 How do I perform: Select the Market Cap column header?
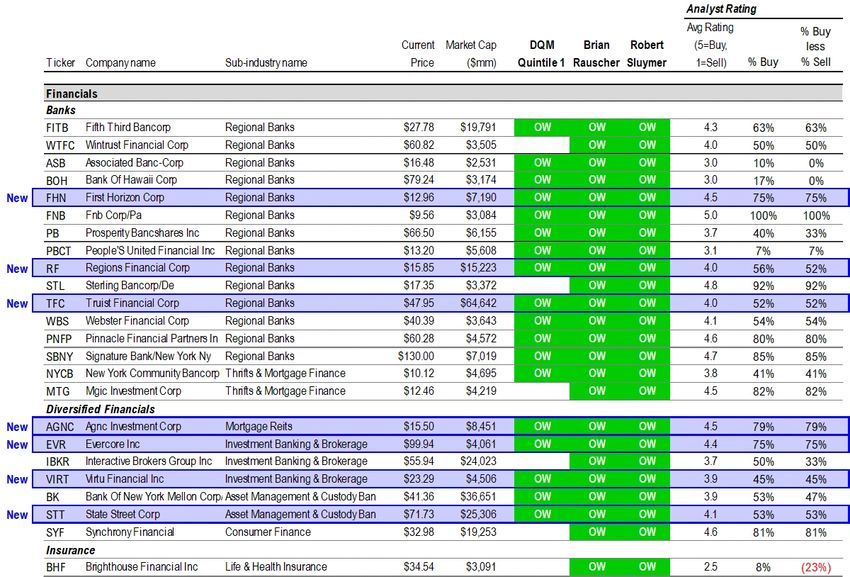point(471,54)
